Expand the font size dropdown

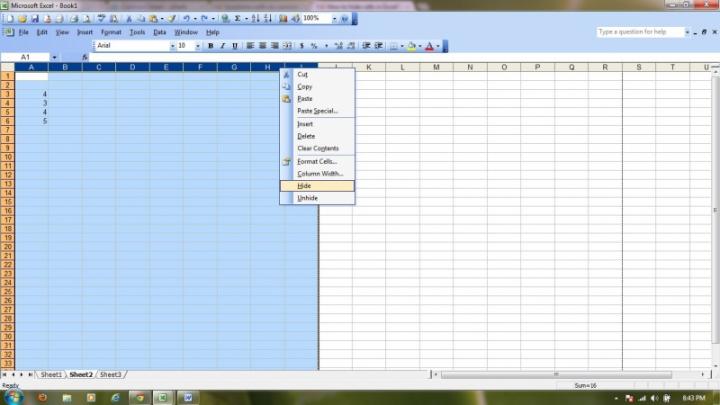(x=198, y=46)
